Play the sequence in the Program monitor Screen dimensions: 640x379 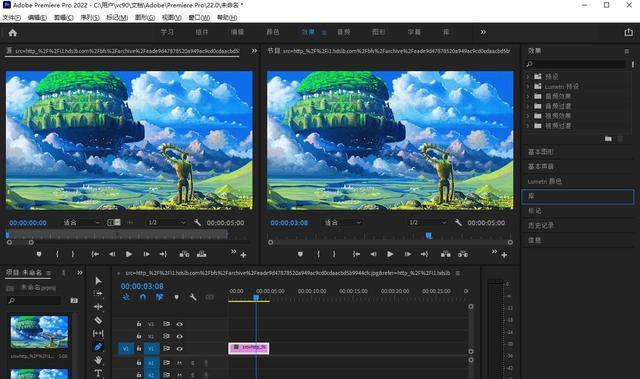[390, 254]
